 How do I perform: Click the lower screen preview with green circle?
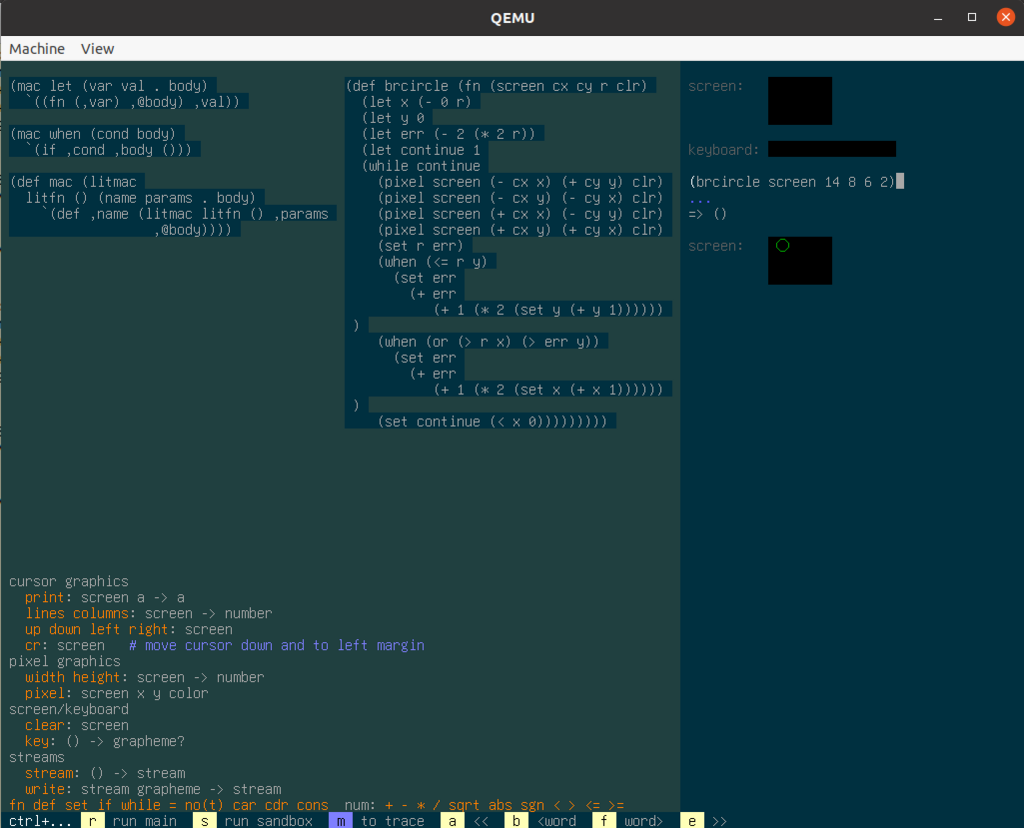[799, 261]
